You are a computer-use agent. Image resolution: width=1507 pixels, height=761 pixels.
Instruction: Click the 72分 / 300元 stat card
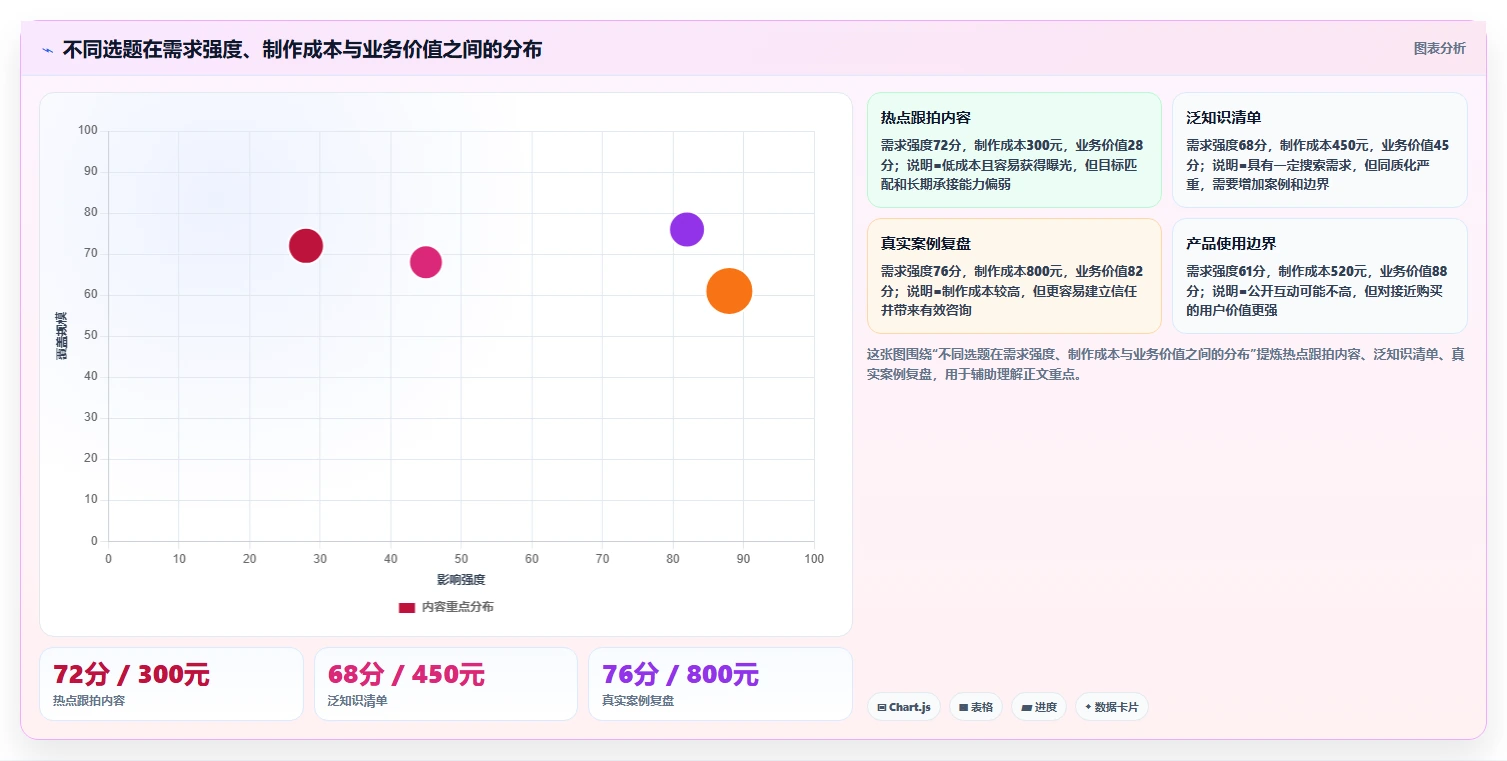(171, 684)
